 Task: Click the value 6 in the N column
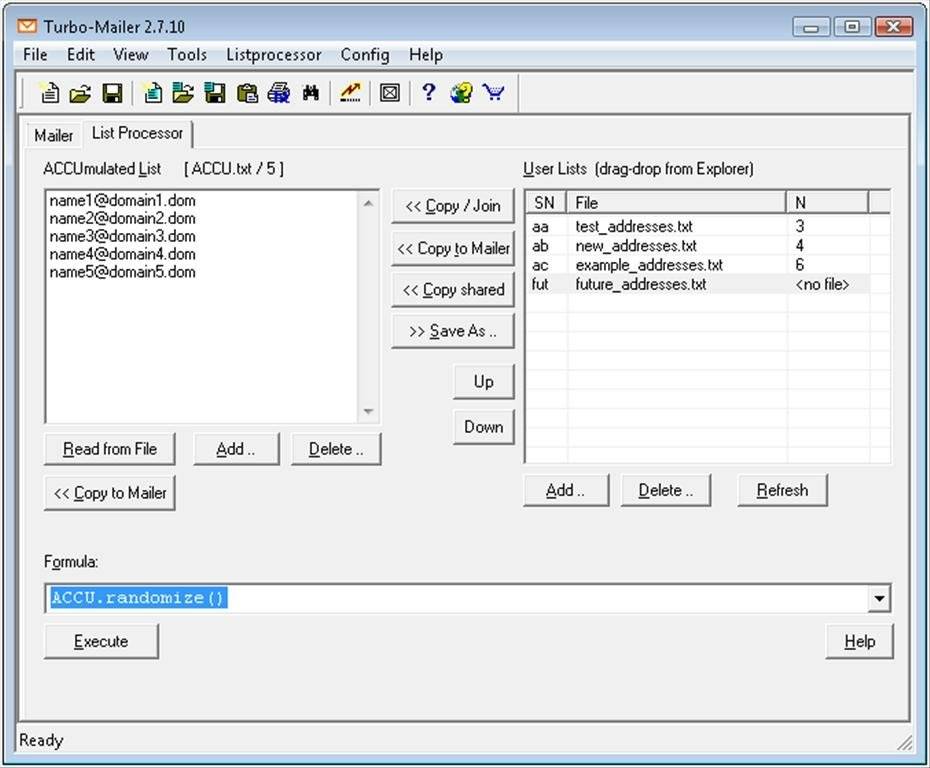800,265
